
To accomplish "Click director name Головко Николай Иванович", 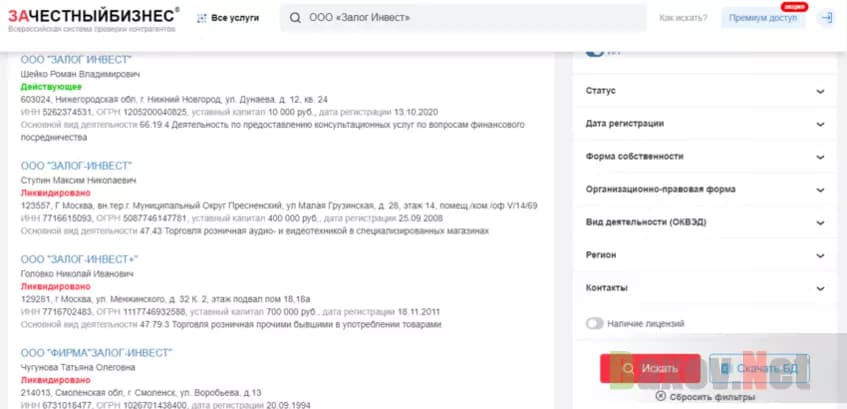I will pyautogui.click(x=77, y=274).
